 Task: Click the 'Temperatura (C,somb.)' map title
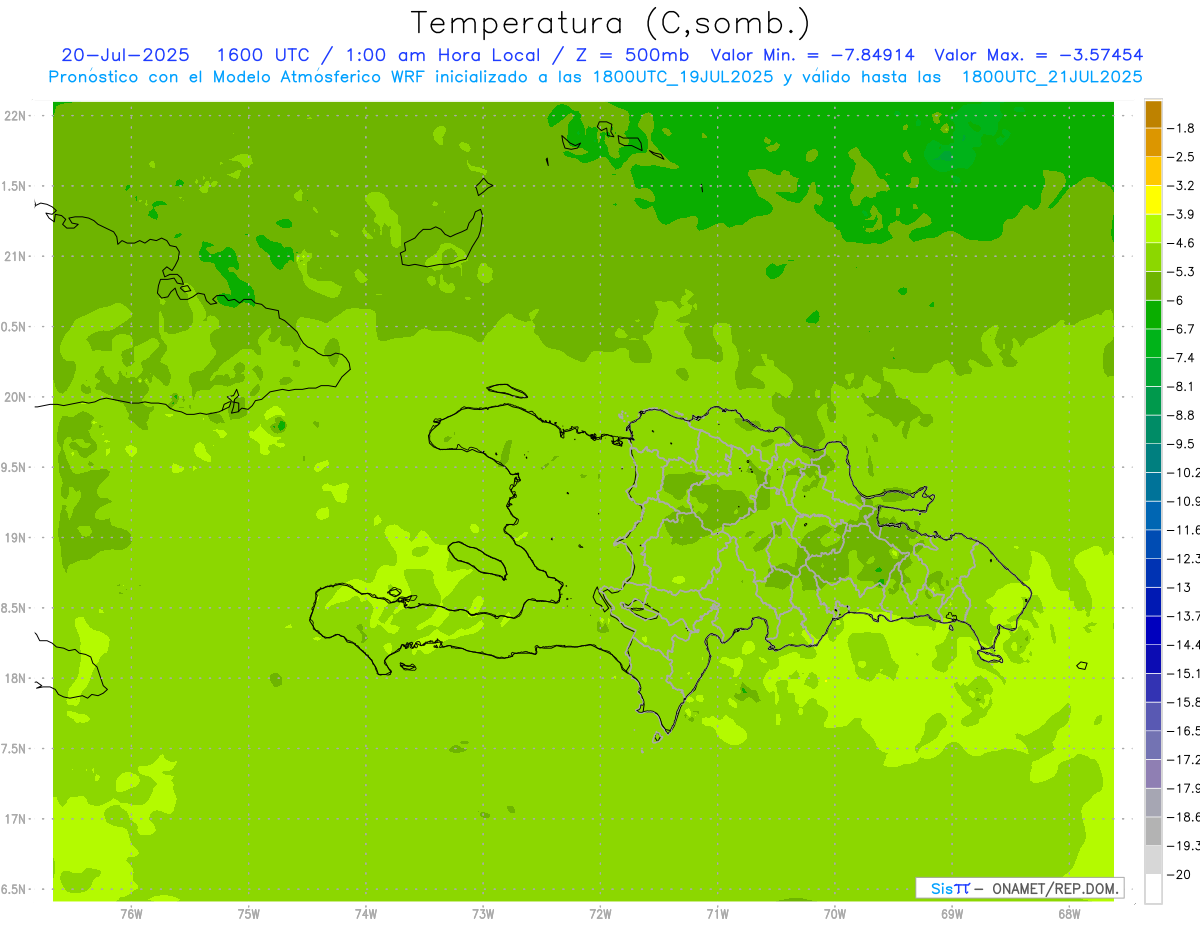pyautogui.click(x=610, y=23)
